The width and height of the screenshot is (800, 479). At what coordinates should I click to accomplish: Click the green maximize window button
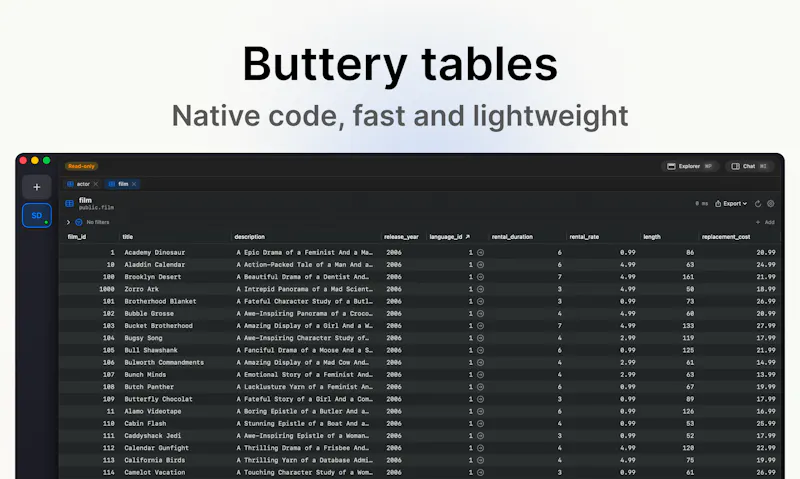tap(46, 160)
